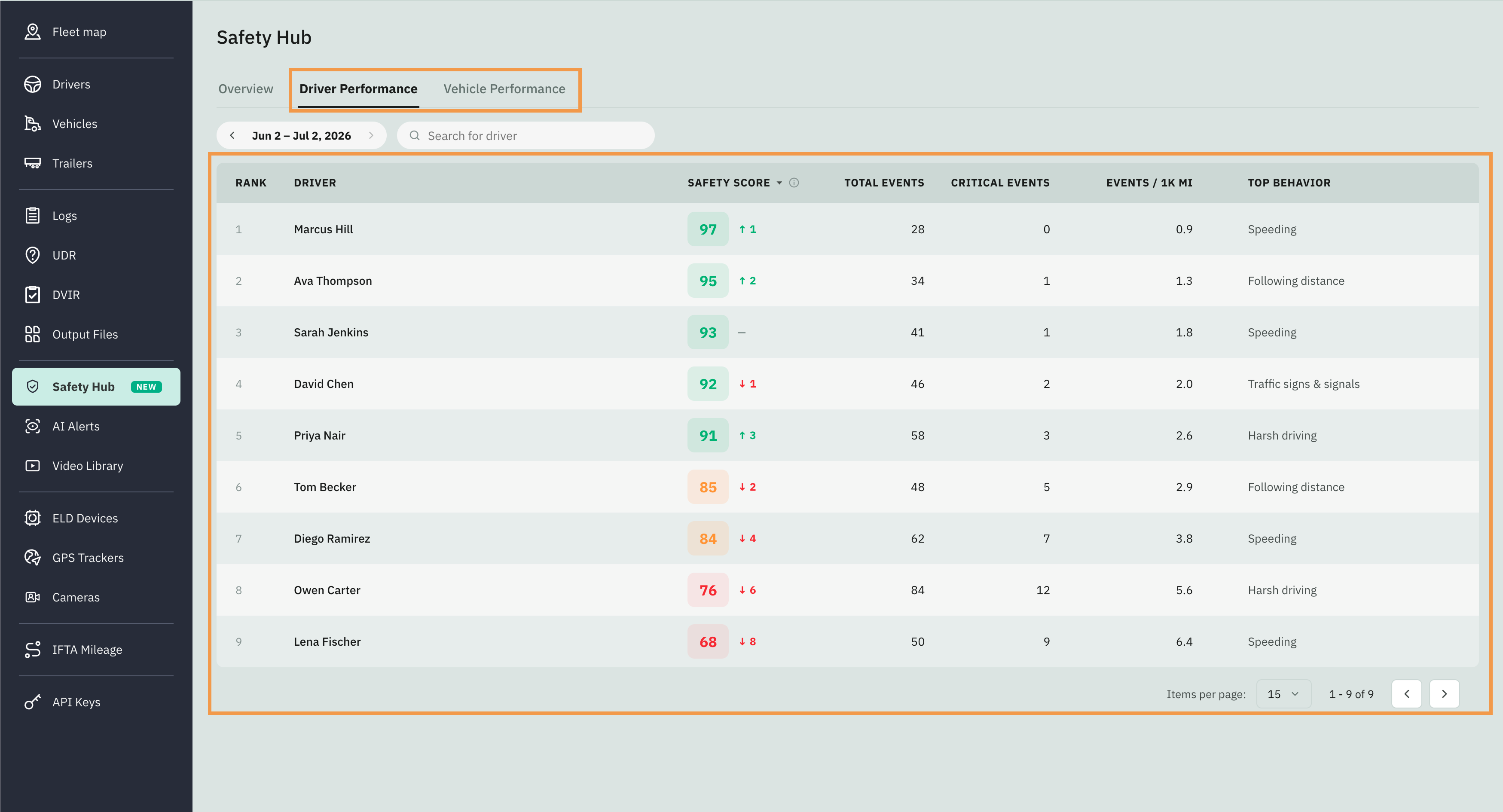Open the API Keys key icon
1503x812 pixels.
coord(33,702)
